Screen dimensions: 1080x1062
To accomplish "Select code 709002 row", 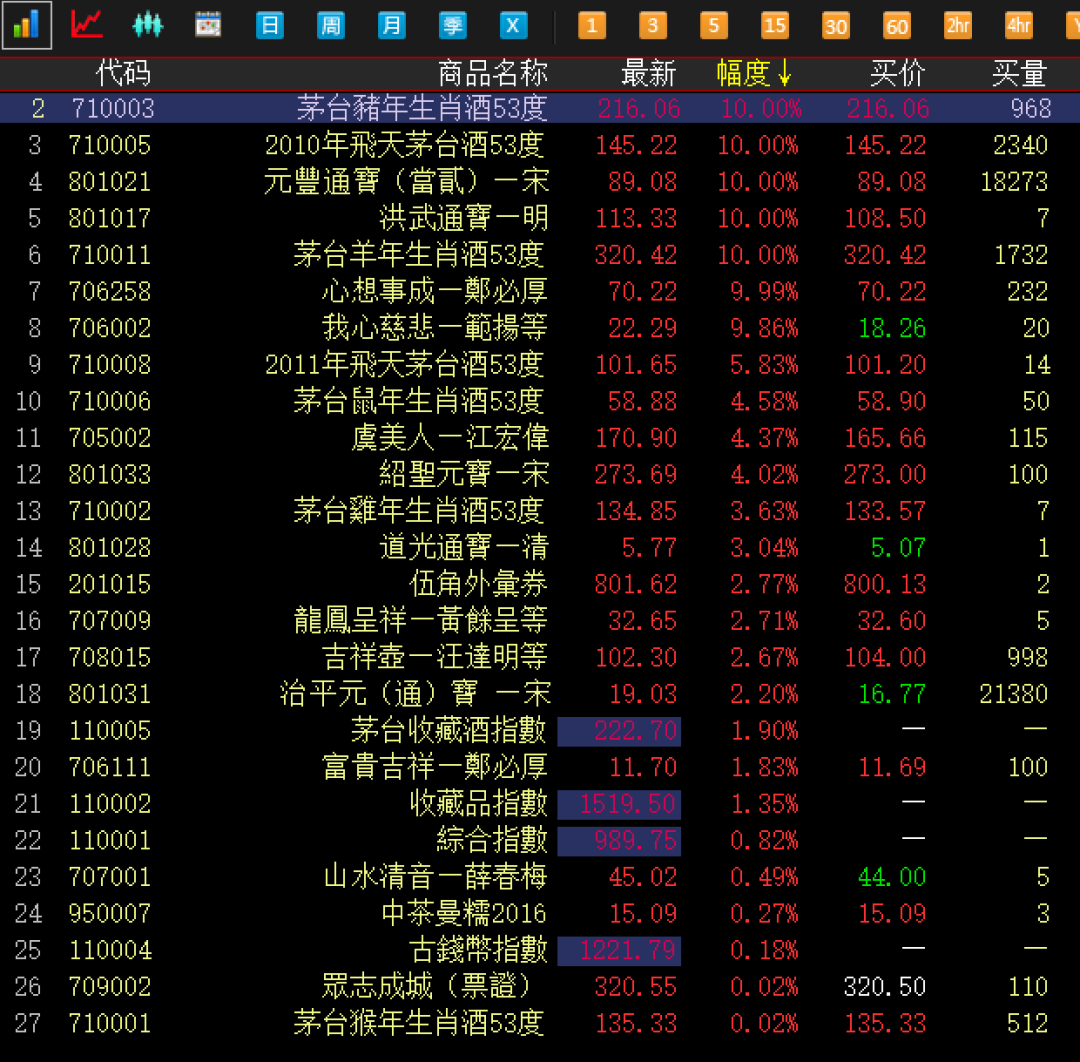I will pyautogui.click(x=540, y=986).
